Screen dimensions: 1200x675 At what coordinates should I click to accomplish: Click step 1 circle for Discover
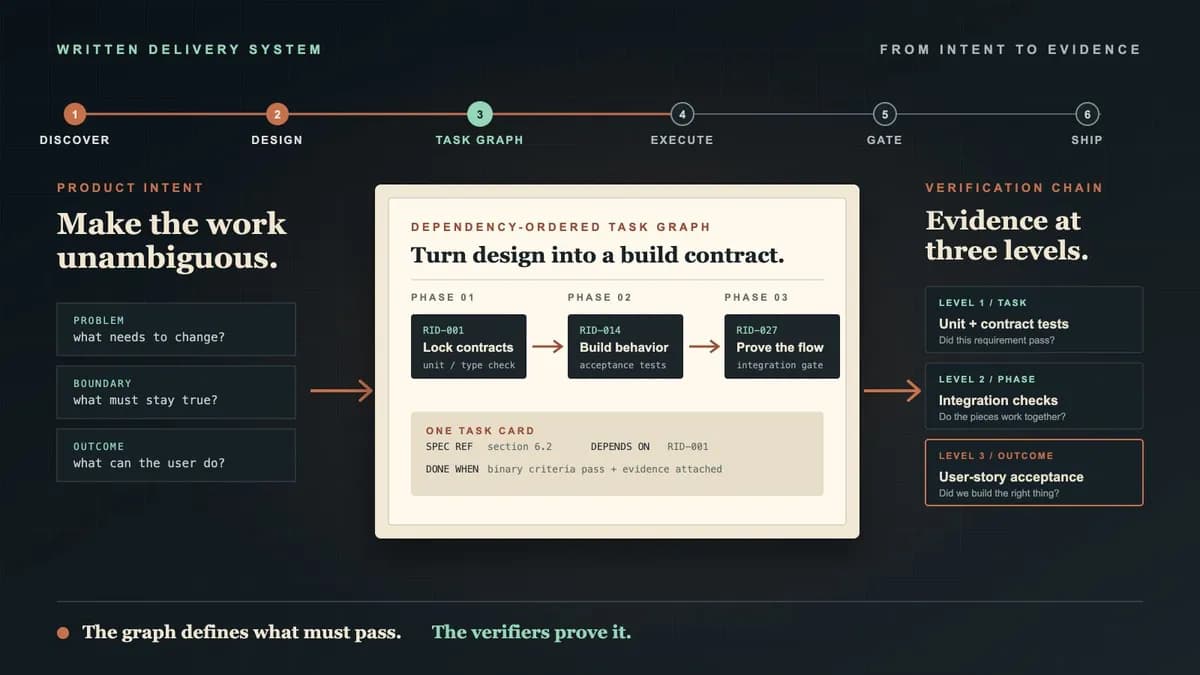point(74,114)
